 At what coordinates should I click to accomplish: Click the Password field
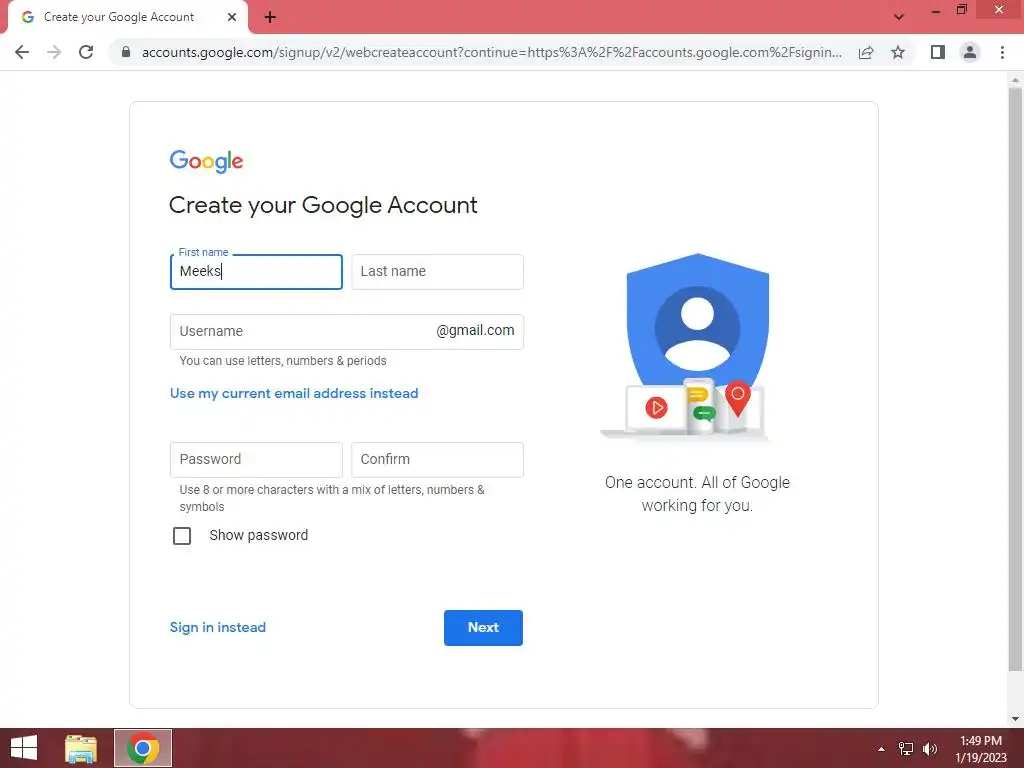click(256, 460)
